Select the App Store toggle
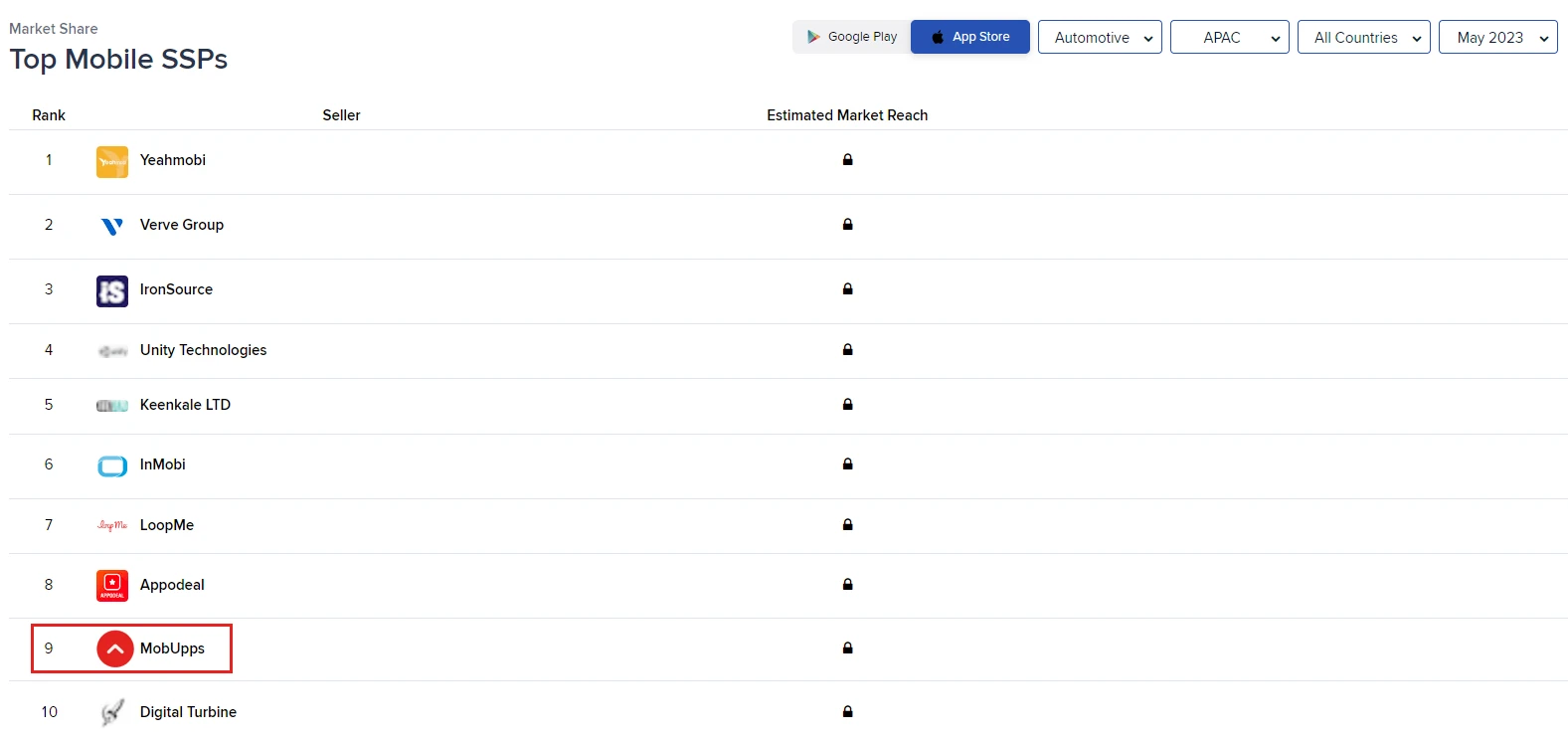 click(970, 37)
